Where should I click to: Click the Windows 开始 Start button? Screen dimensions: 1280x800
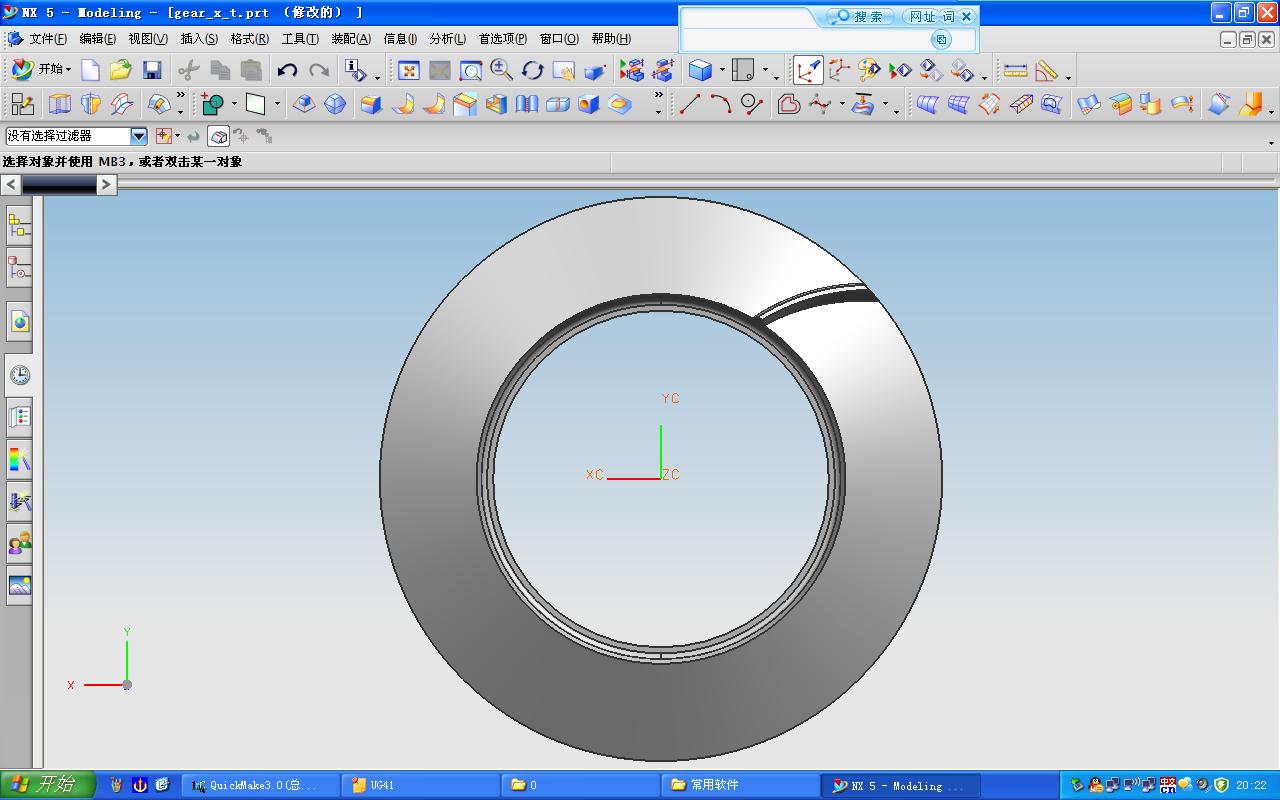(x=47, y=785)
